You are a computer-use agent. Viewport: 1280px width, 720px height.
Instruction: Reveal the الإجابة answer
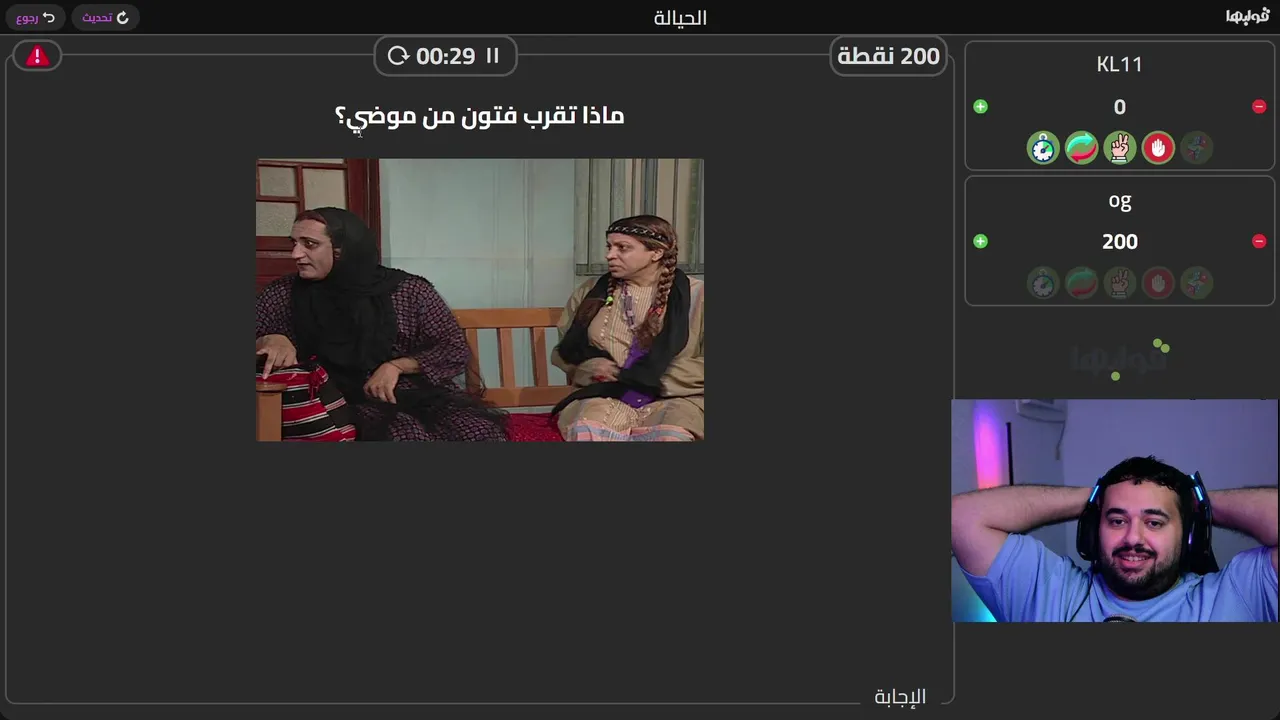900,696
